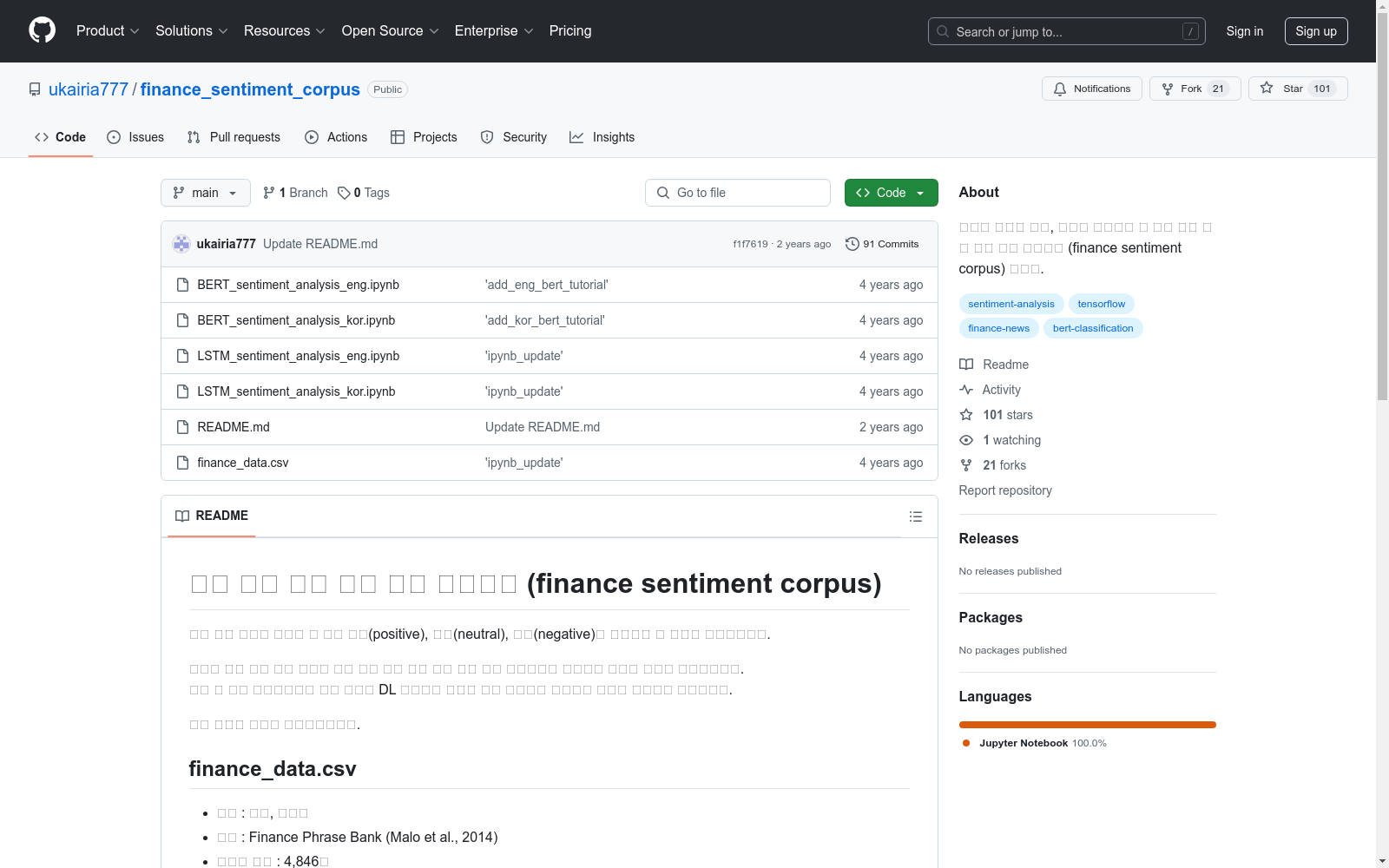
Task: View the 91 Commits history
Action: (882, 244)
